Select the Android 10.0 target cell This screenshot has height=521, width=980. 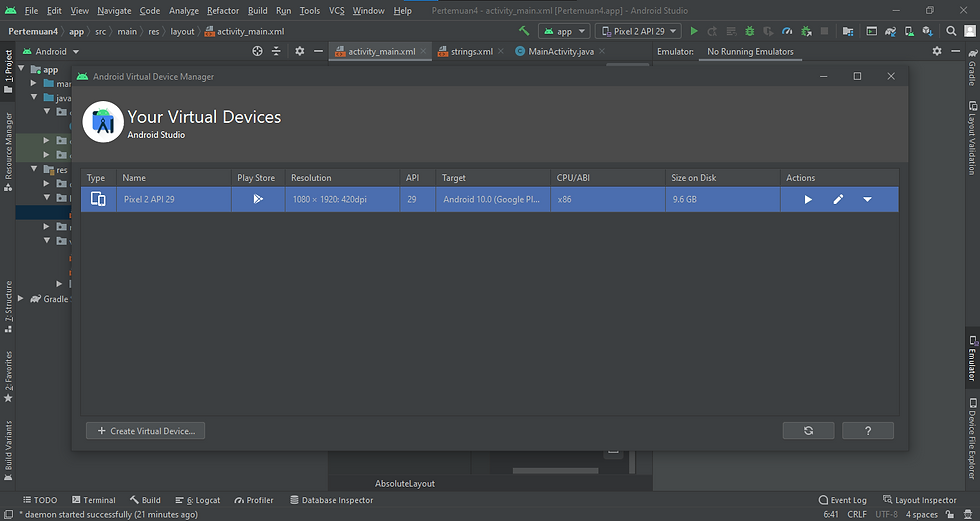pyautogui.click(x=492, y=199)
